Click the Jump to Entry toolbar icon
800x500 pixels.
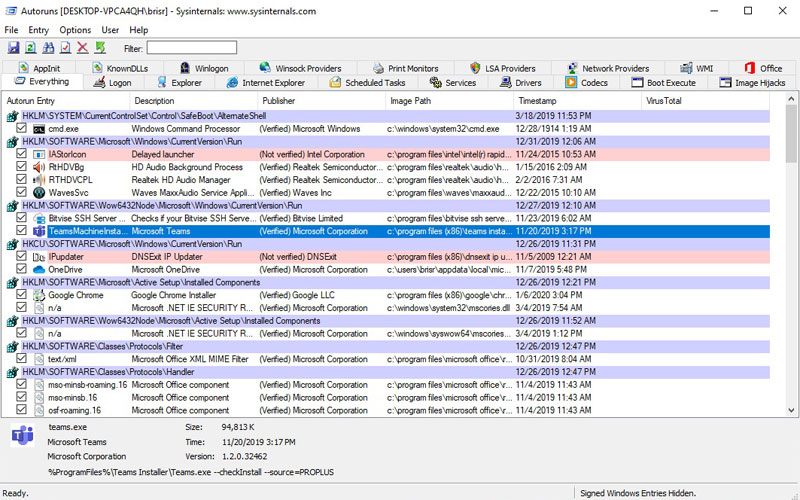click(x=100, y=48)
